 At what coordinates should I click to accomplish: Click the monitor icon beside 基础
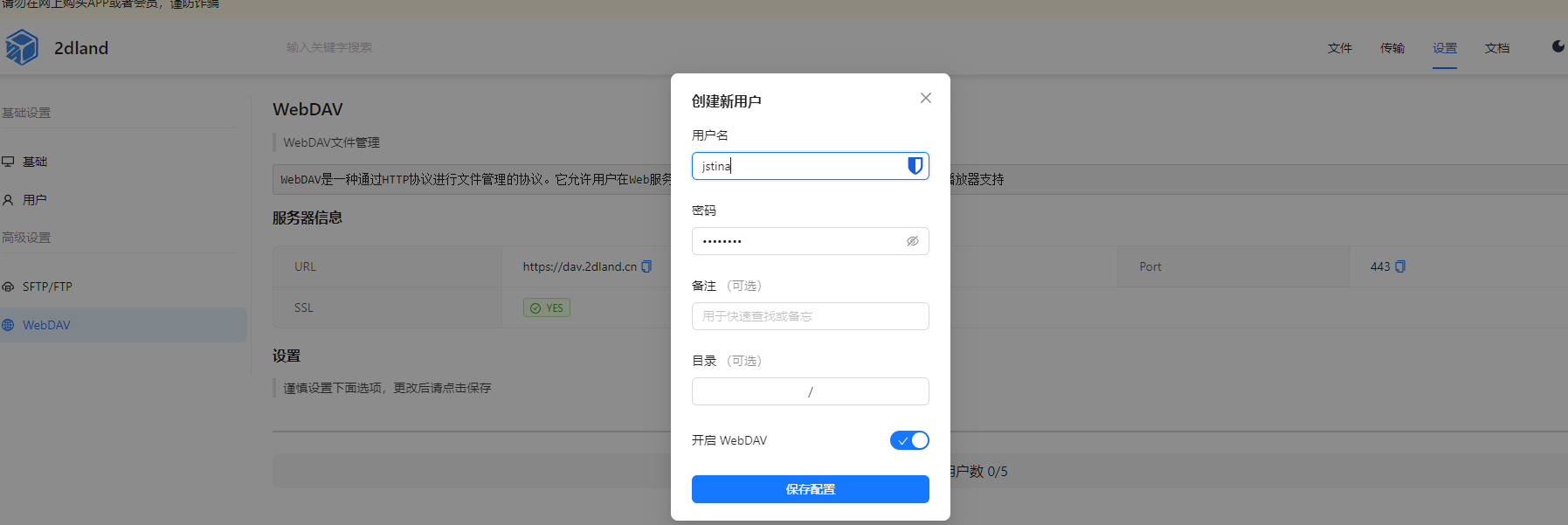(x=8, y=162)
